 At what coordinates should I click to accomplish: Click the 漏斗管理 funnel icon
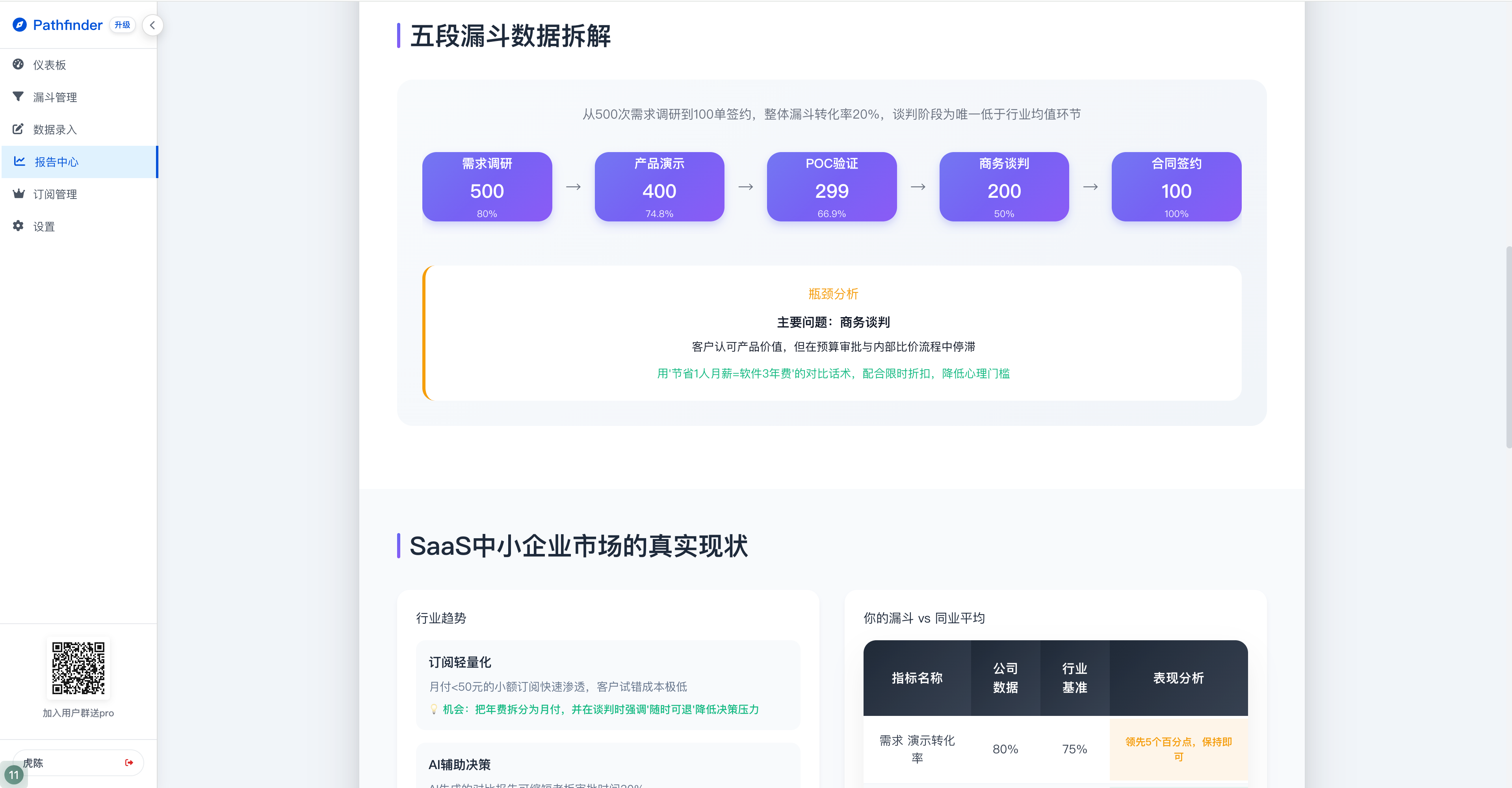tap(18, 96)
